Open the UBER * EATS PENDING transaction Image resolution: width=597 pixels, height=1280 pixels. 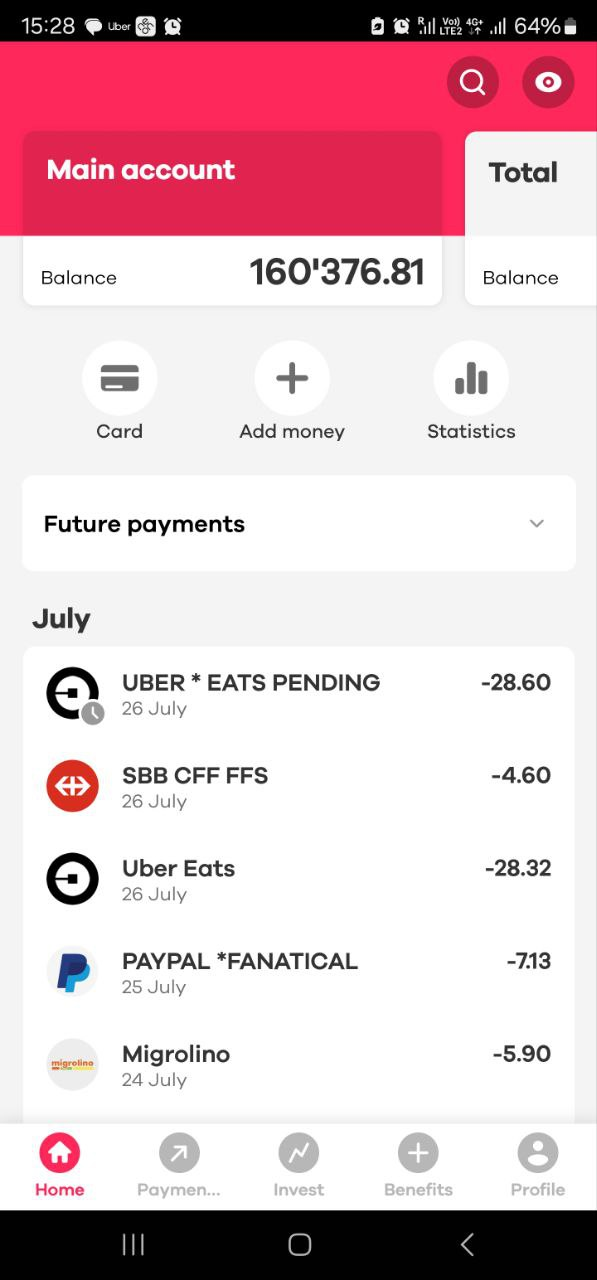(299, 694)
